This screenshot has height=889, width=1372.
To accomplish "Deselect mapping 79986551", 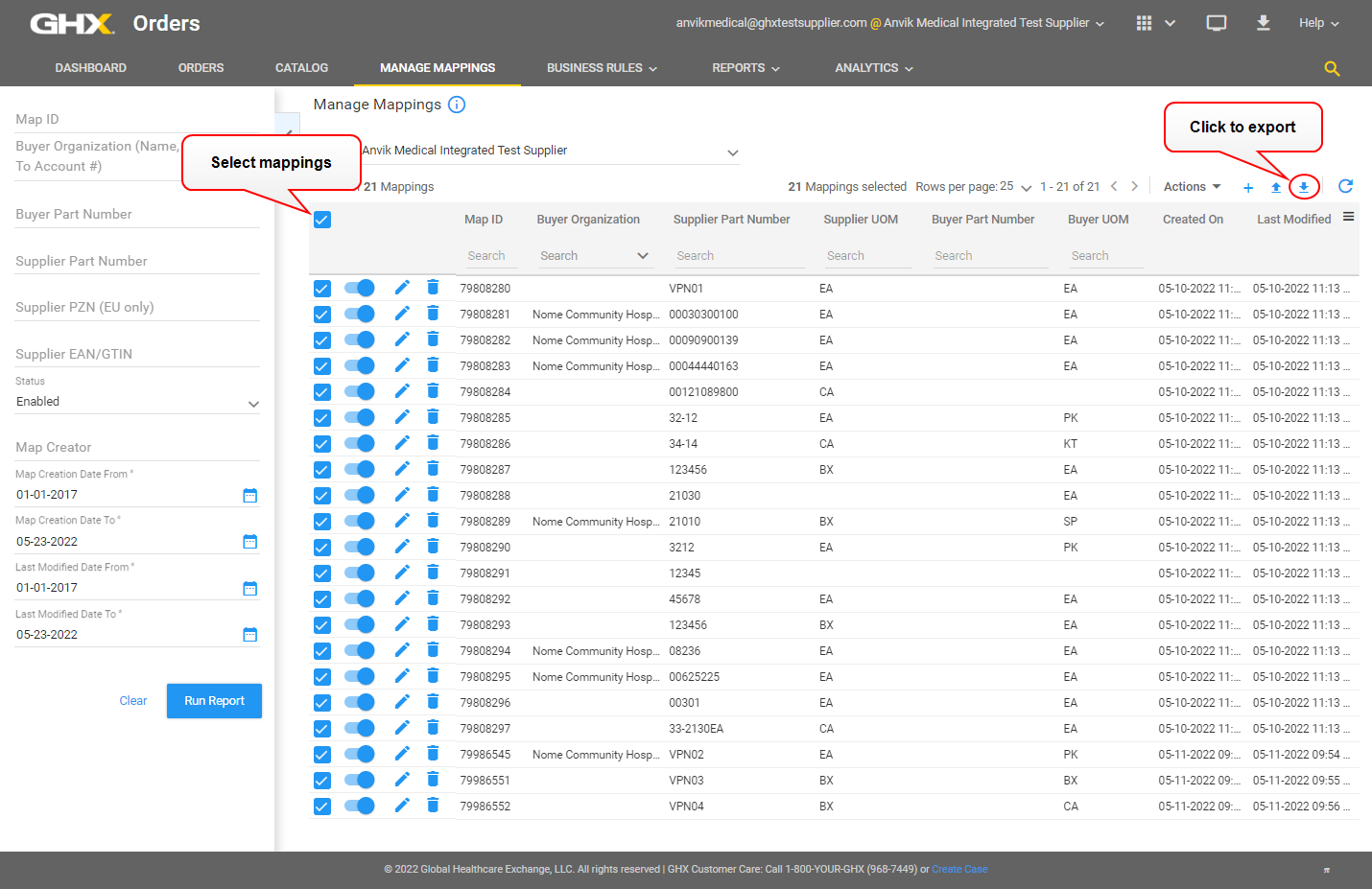I will coord(322,781).
